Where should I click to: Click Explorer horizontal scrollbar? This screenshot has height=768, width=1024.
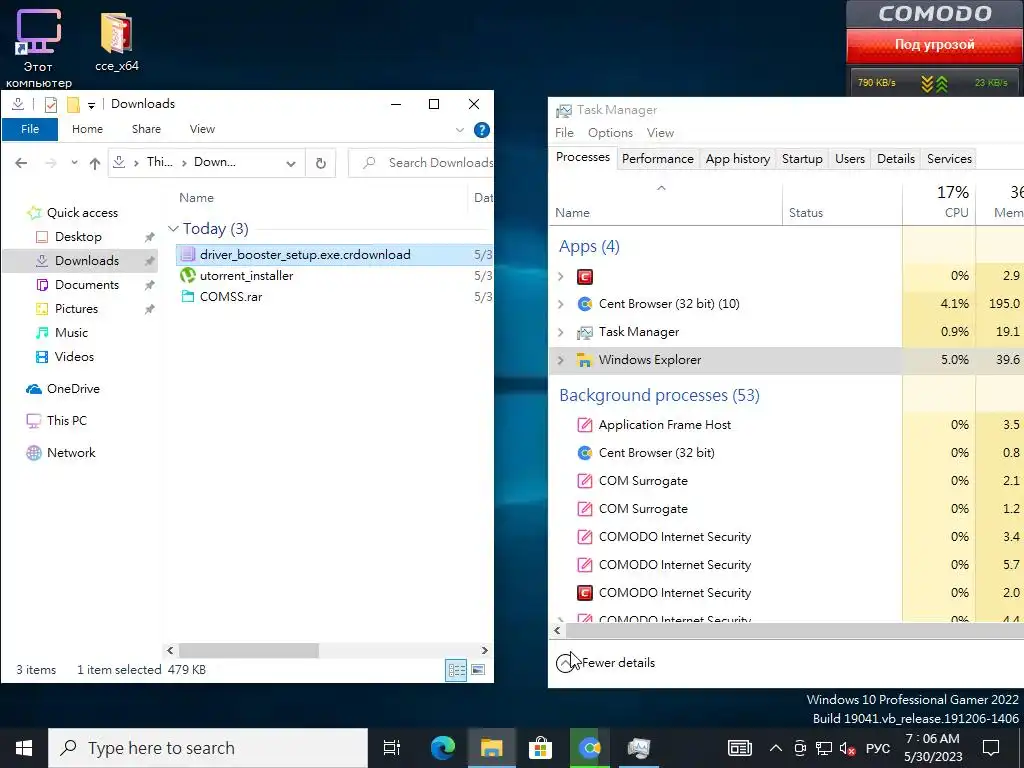(249, 650)
